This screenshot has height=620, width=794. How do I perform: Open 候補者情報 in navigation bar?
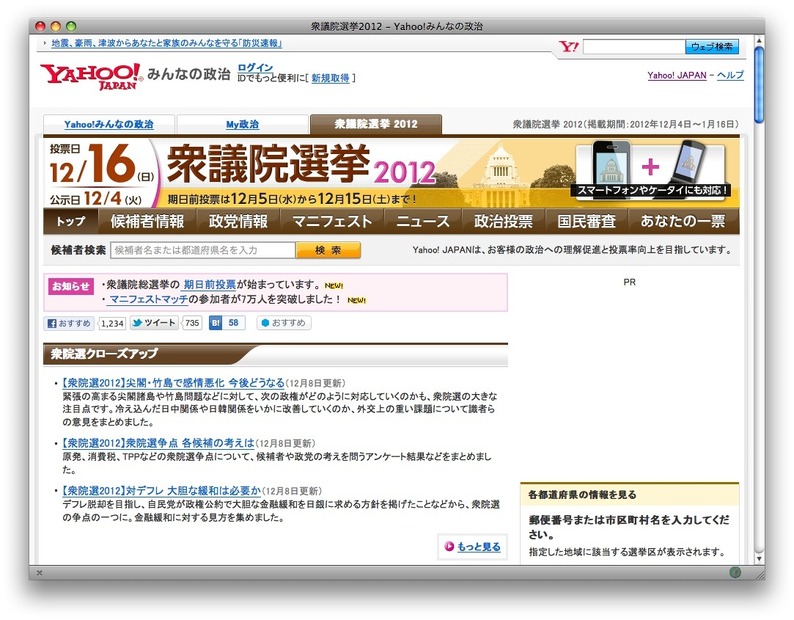147,221
